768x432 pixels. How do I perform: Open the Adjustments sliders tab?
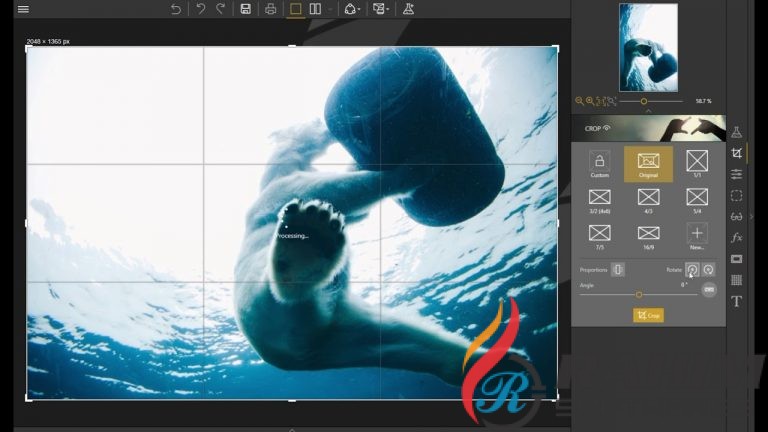point(736,174)
